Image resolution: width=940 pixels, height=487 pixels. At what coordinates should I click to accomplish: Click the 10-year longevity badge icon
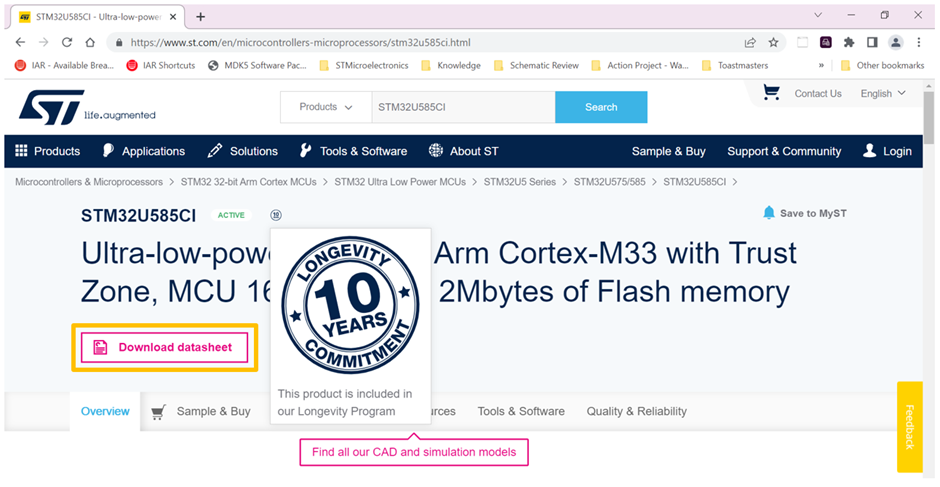276,215
